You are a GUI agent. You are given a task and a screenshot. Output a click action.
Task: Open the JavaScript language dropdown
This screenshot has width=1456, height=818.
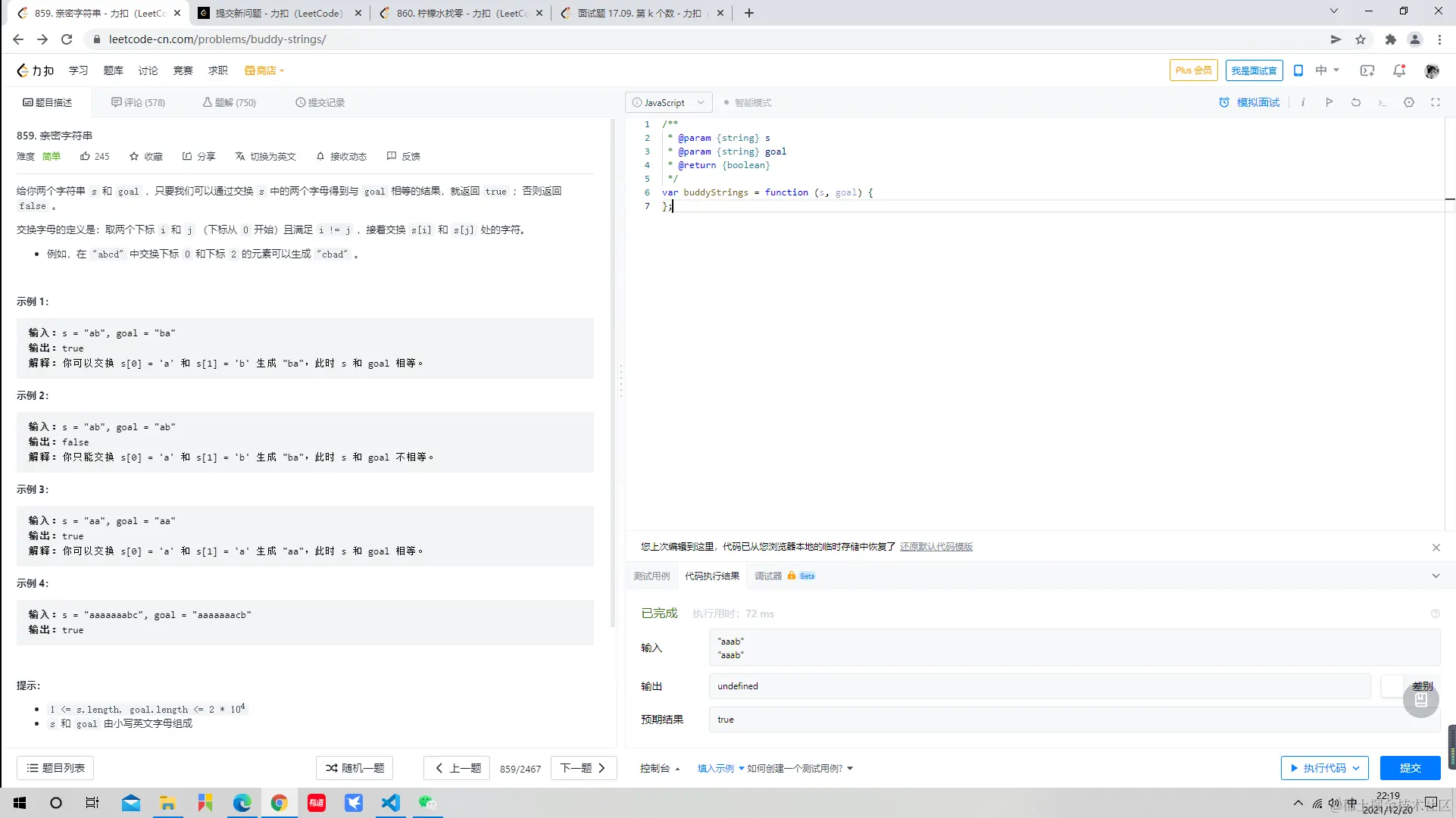(x=668, y=102)
